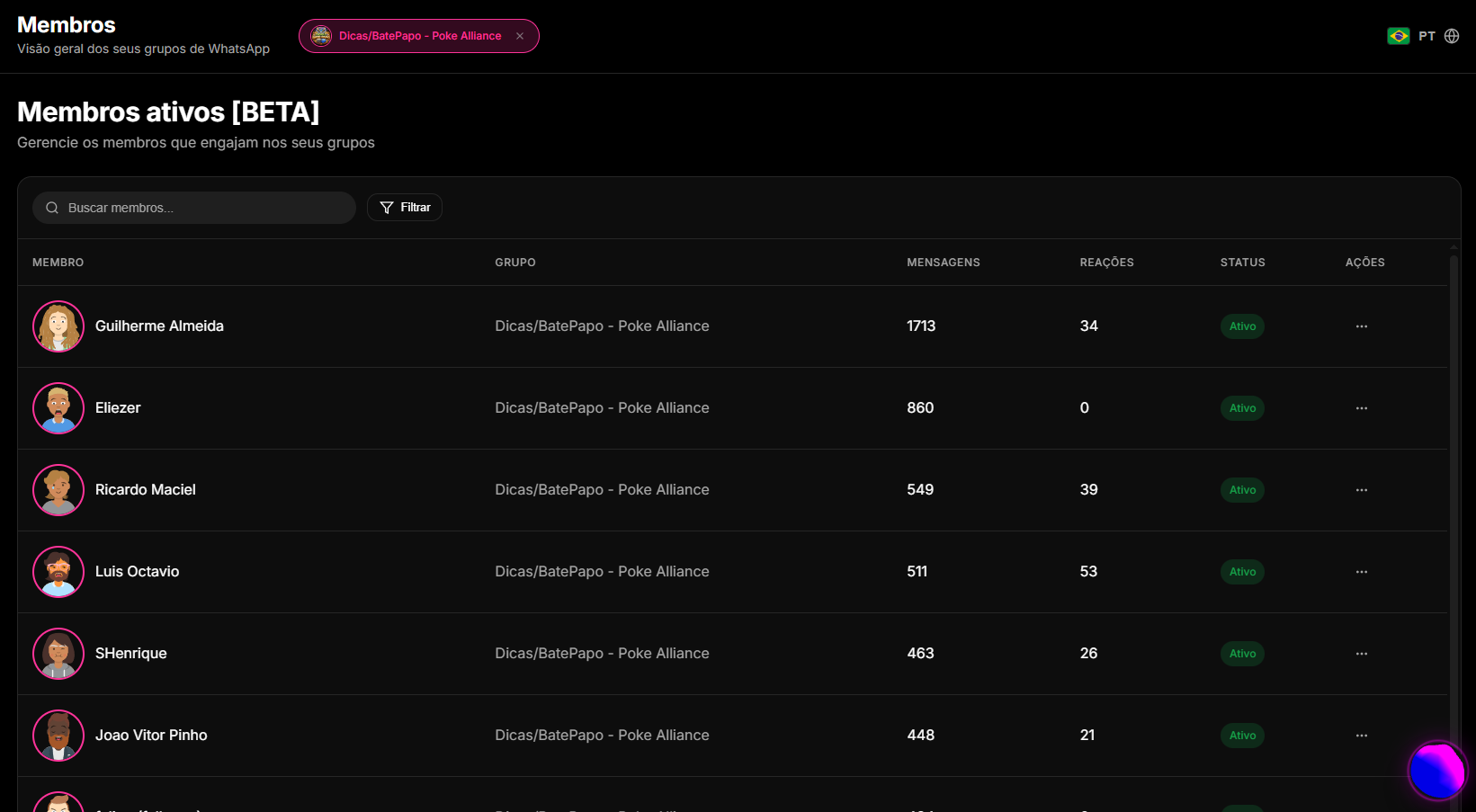Click message count 511
Image resolution: width=1476 pixels, height=812 pixels.
point(917,572)
